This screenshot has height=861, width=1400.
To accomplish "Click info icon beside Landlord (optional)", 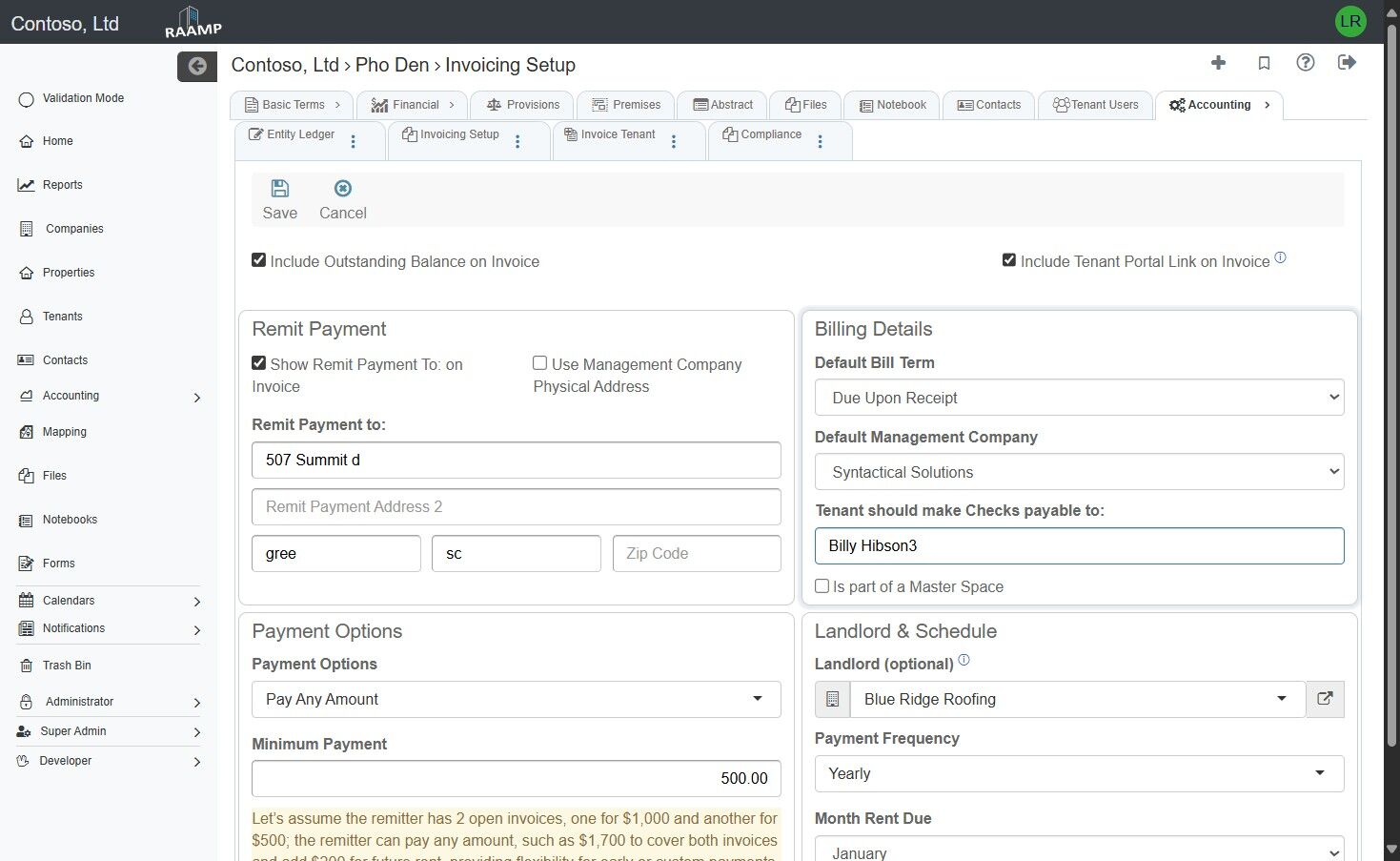I will tap(964, 660).
